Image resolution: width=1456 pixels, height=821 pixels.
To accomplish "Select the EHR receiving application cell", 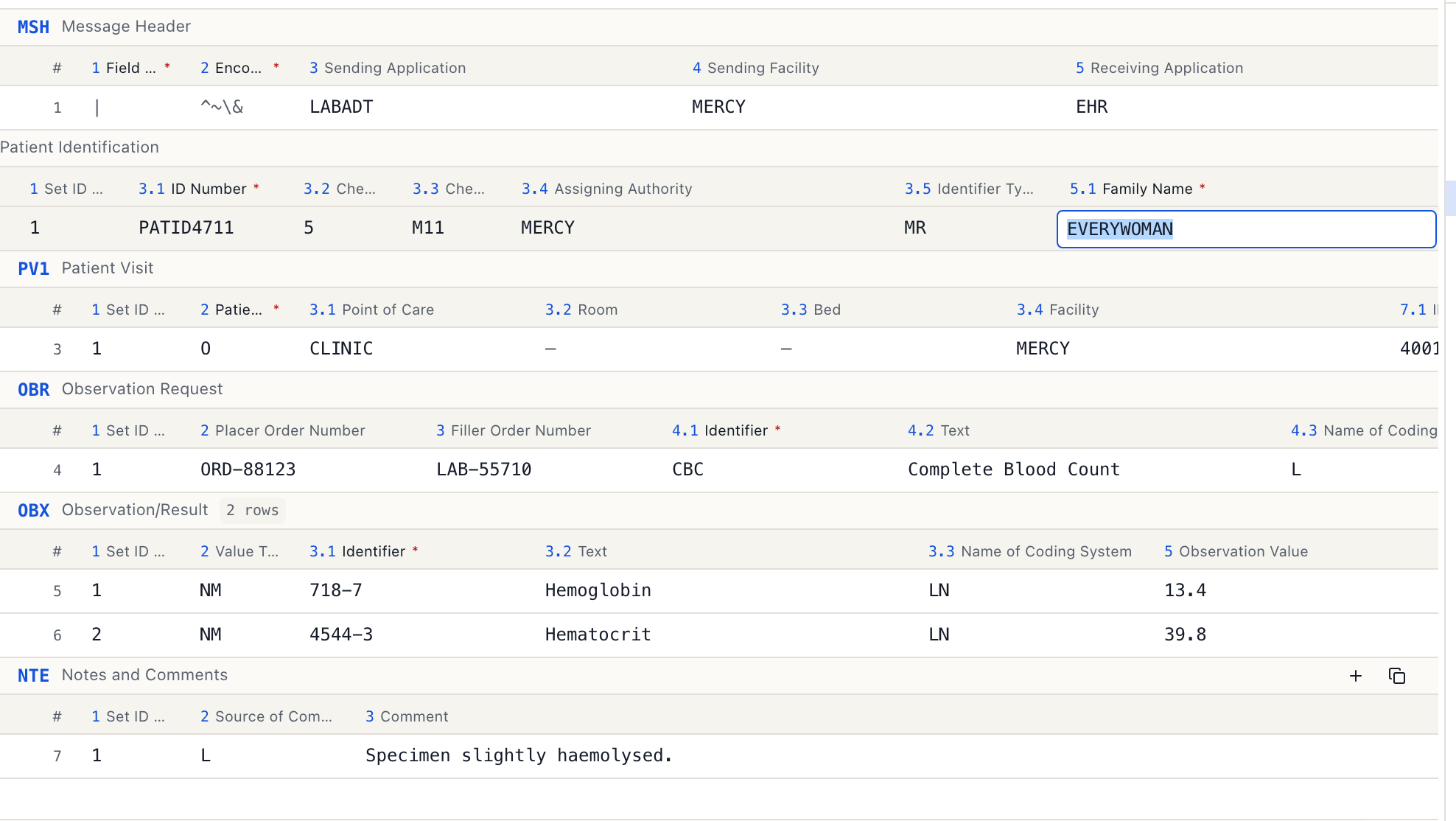I will click(x=1091, y=107).
